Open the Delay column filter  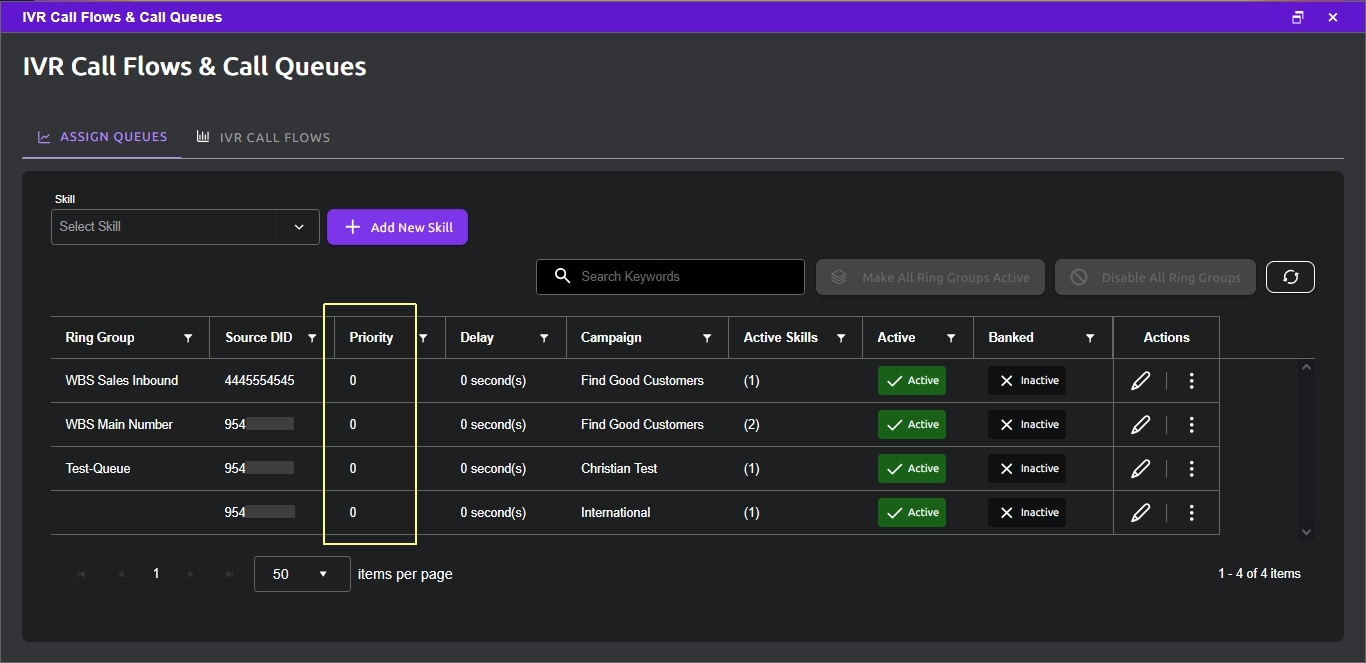point(544,338)
